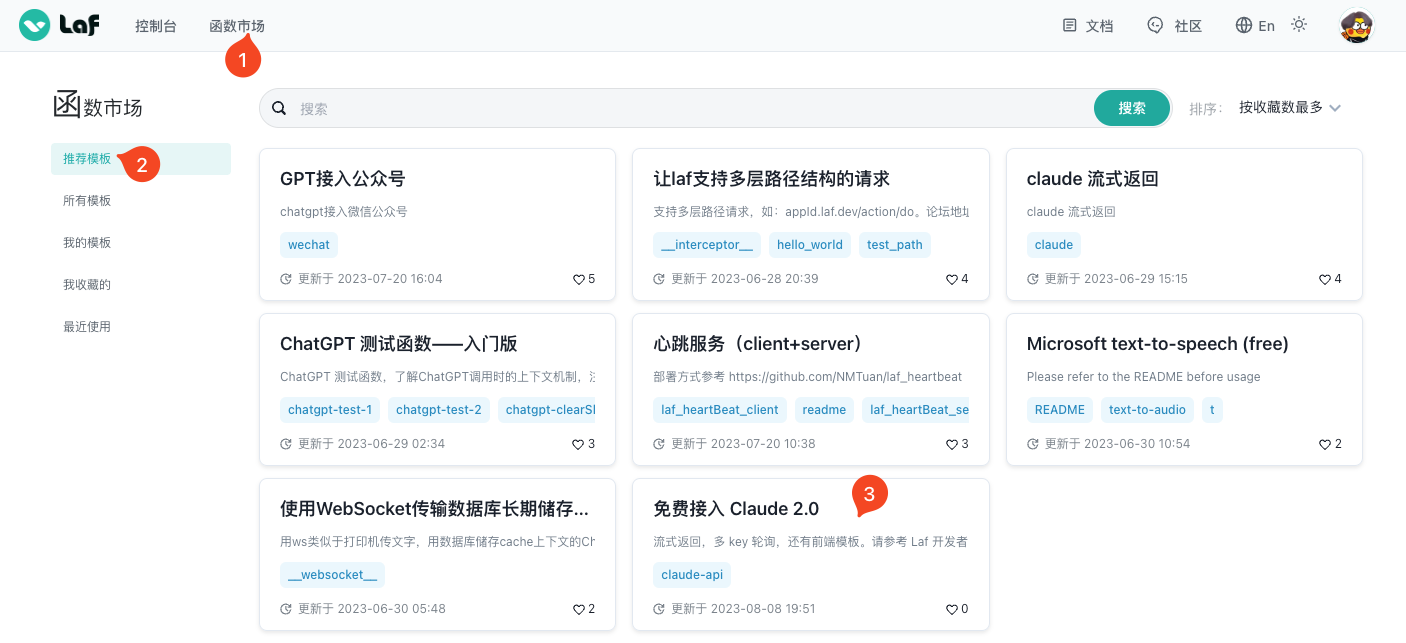Click the chatgpt-test-2 tag
This screenshot has height=643, width=1406.
coord(439,410)
